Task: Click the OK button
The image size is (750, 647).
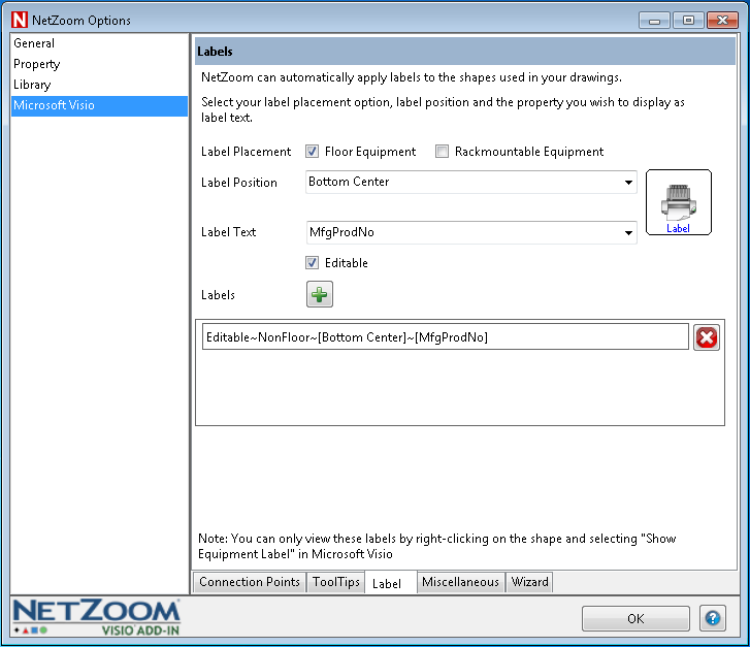Action: (x=636, y=618)
